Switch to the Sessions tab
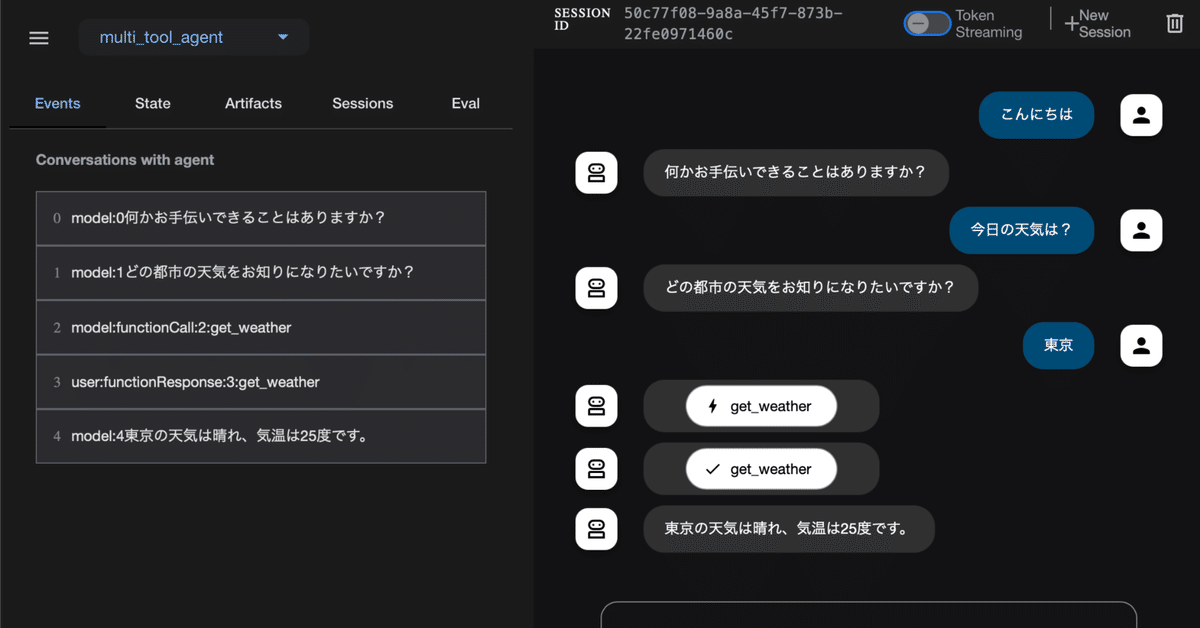Screen dimensions: 1200x628 pos(362,103)
